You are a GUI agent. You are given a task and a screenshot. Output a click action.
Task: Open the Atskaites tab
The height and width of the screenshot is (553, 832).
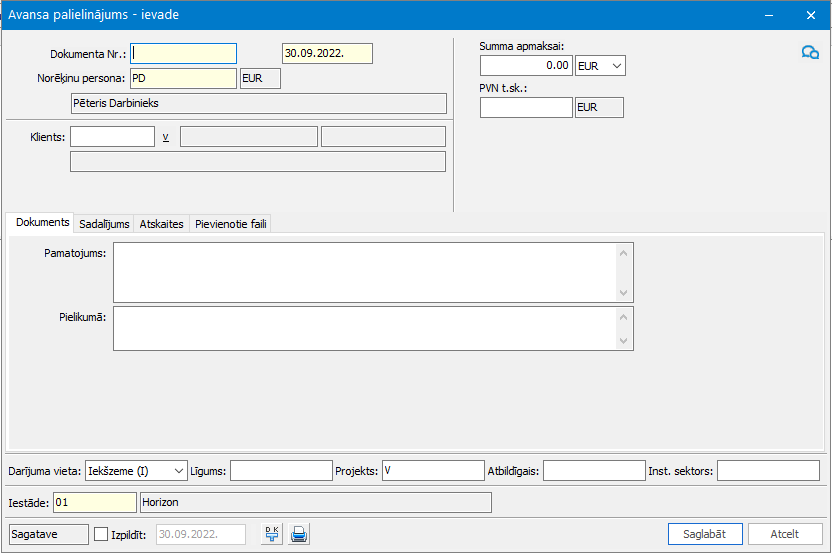161,224
